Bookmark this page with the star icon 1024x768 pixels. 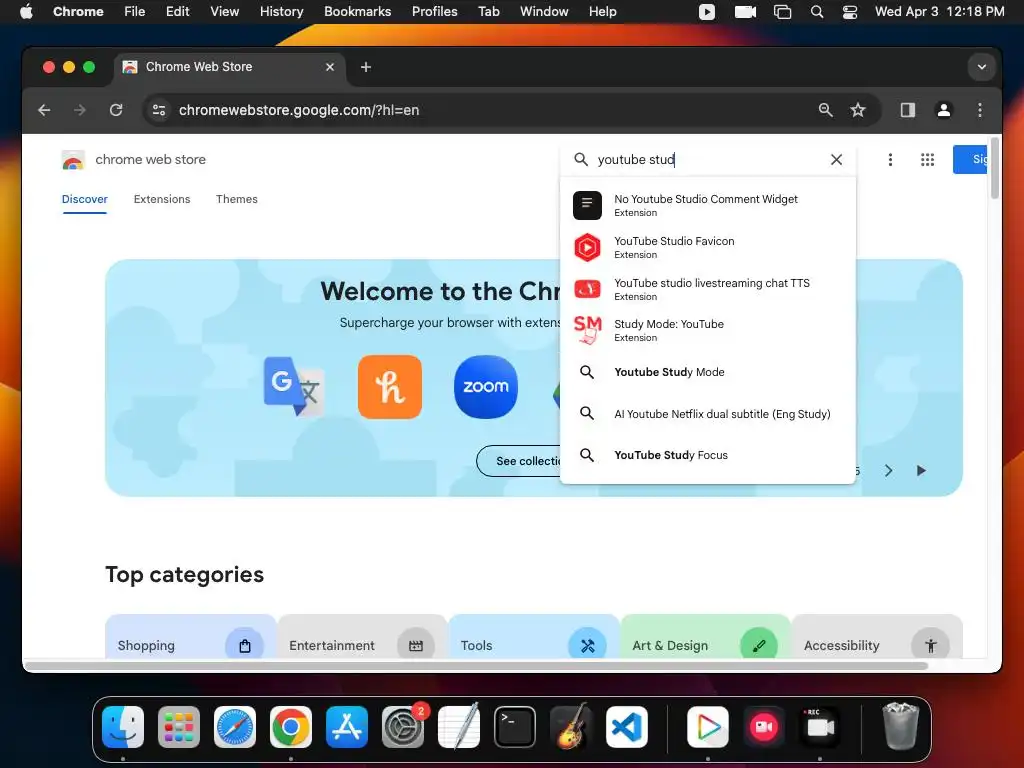858,110
